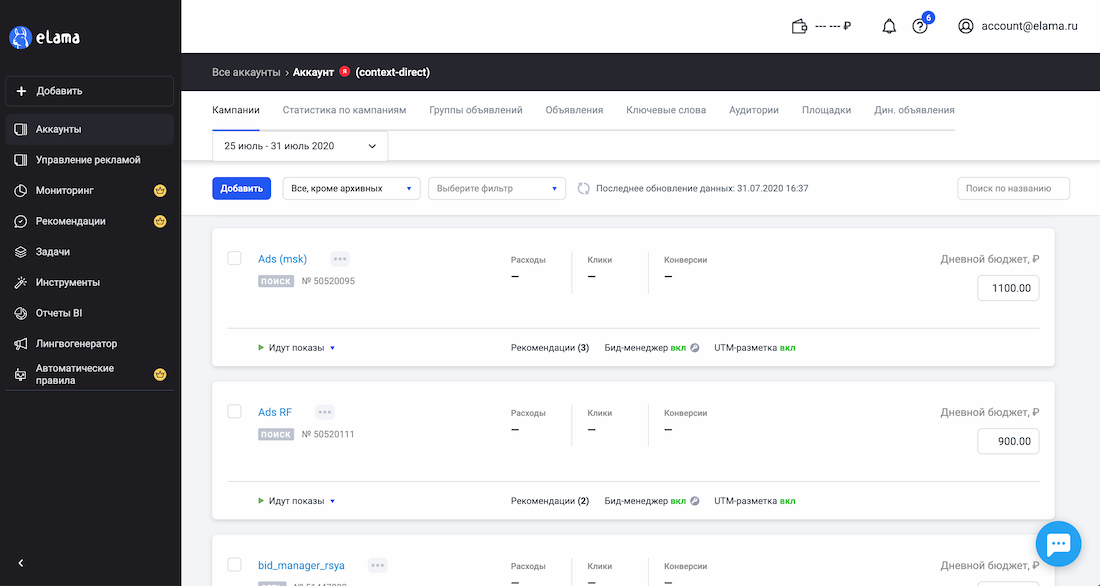Click the wallet balance icon
The height and width of the screenshot is (586, 1100).
799,27
